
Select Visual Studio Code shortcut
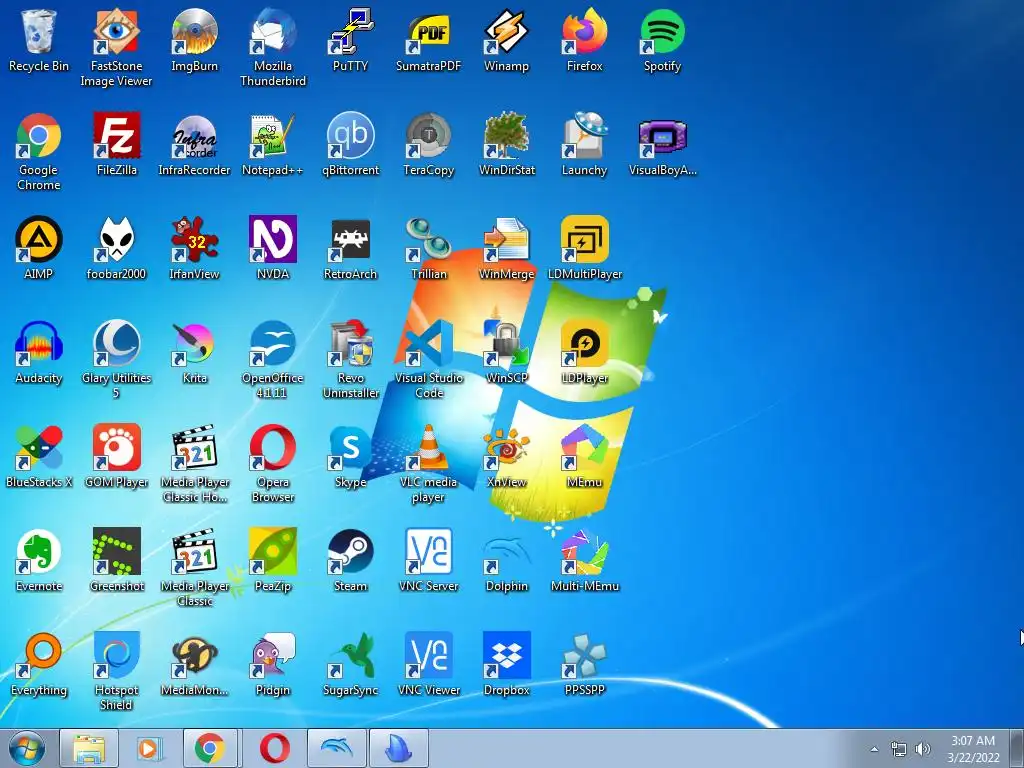pos(428,344)
